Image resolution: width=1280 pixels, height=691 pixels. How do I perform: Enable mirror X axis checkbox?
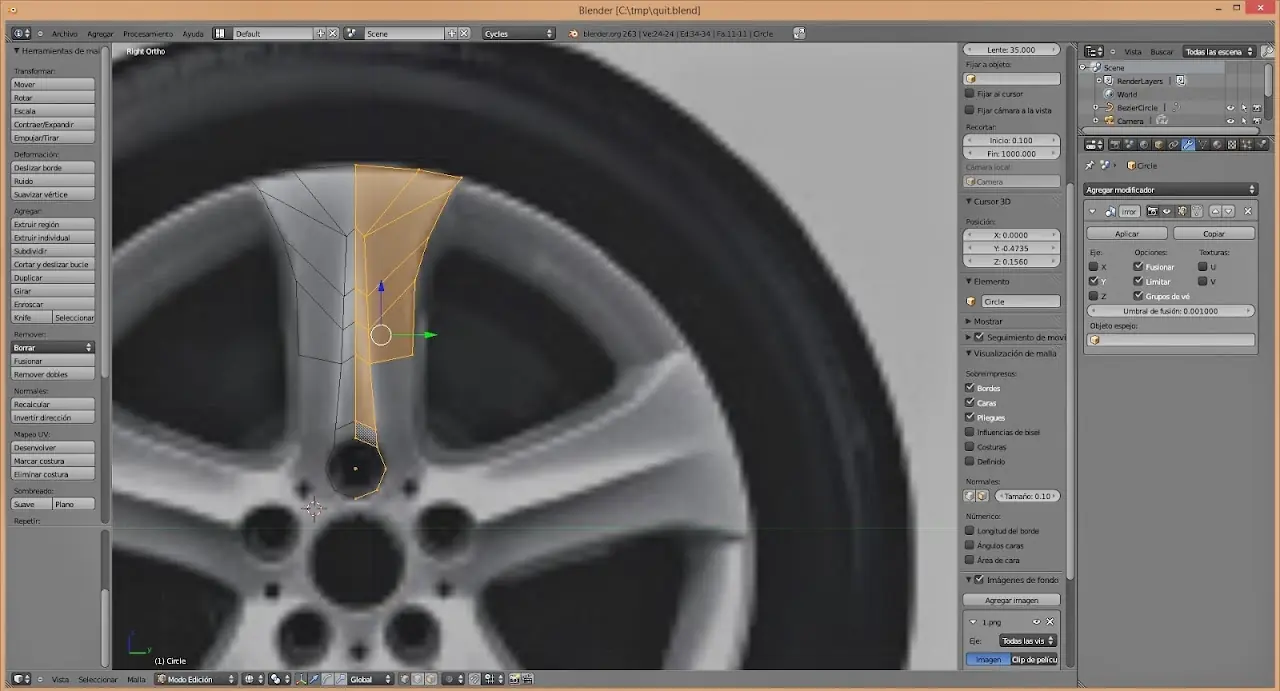(x=1093, y=267)
